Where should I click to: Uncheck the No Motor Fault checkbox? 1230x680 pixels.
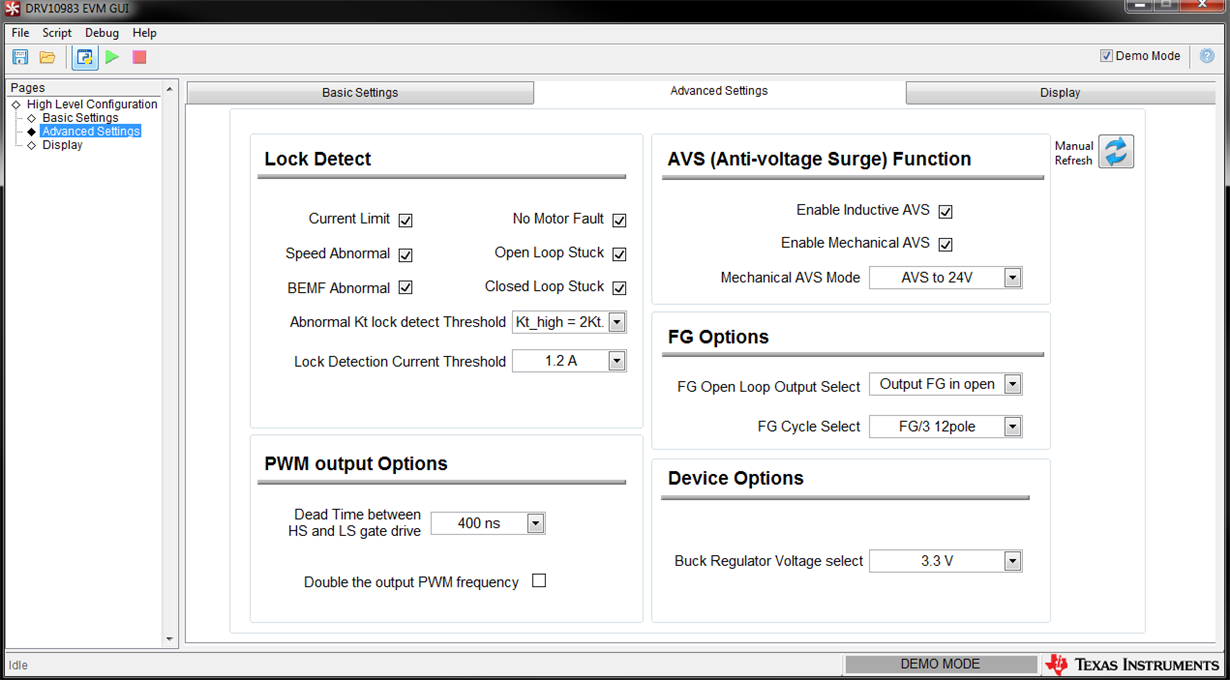tap(619, 220)
